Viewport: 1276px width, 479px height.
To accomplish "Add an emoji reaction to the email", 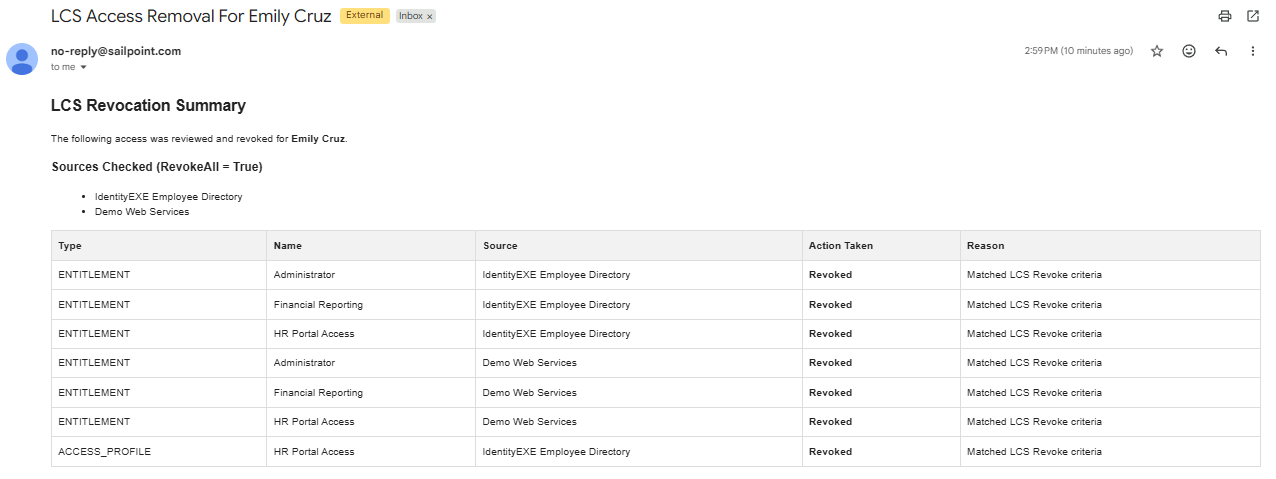I will 1189,51.
